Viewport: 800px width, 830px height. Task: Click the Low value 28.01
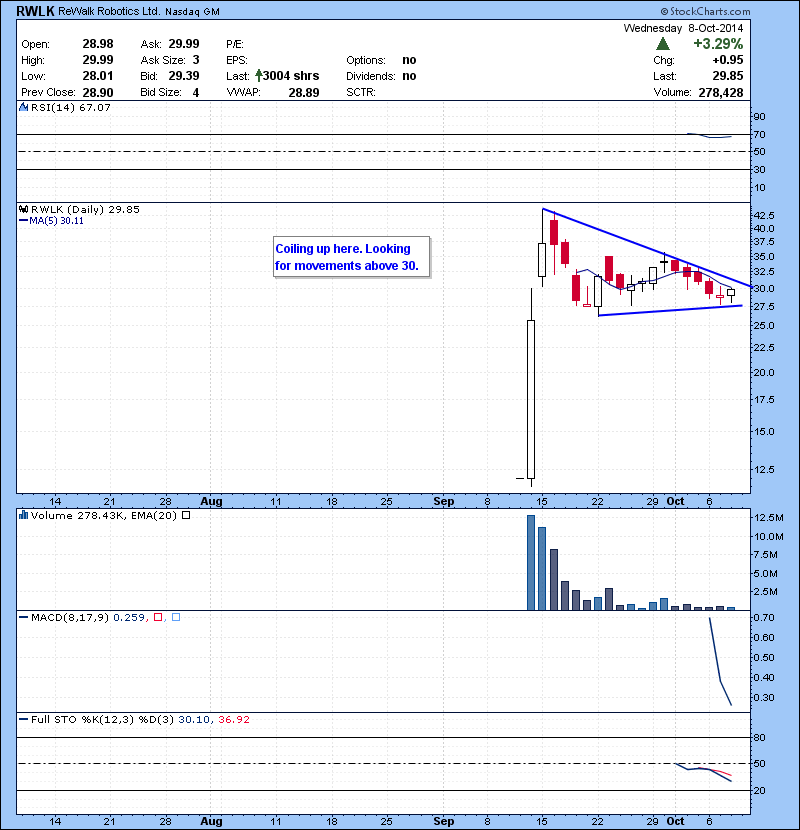(98, 76)
